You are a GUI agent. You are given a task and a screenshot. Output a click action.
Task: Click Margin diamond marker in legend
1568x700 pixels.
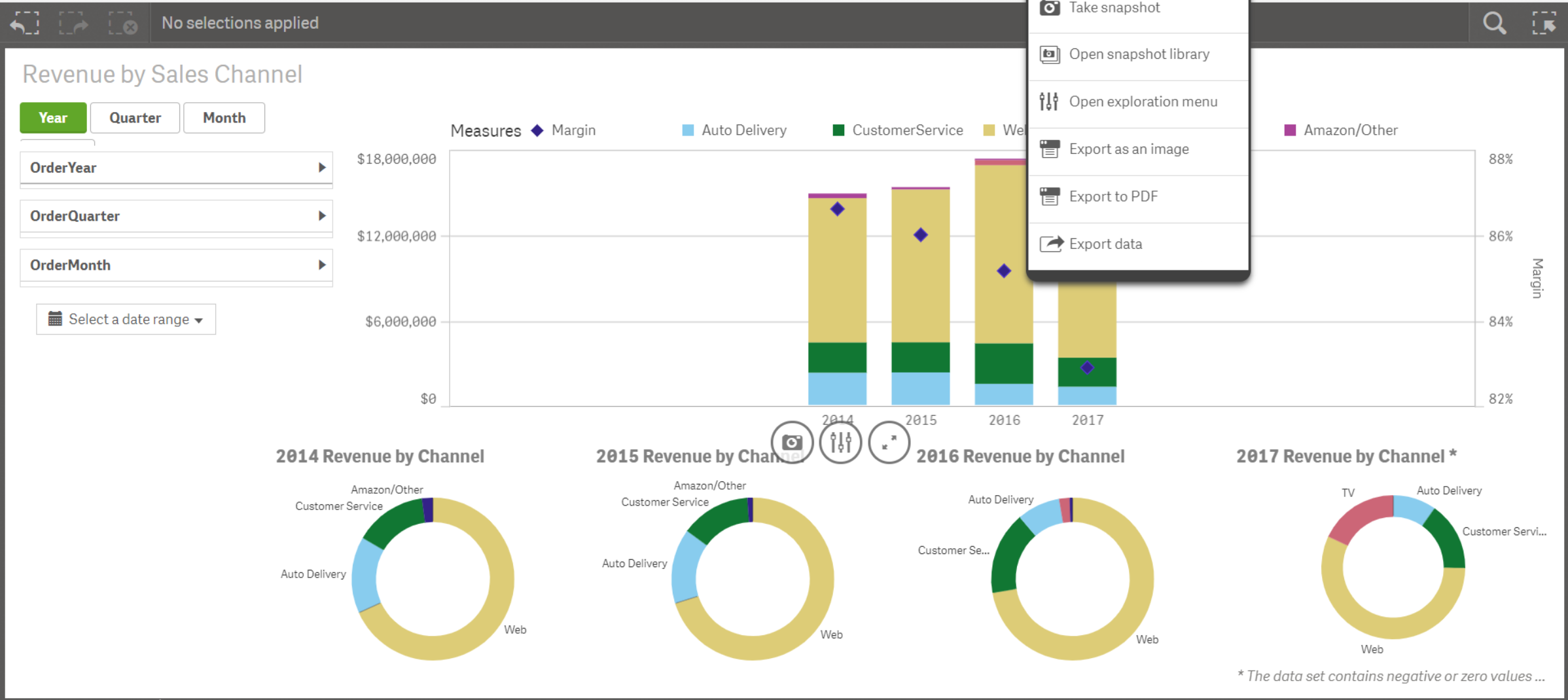pos(537,130)
